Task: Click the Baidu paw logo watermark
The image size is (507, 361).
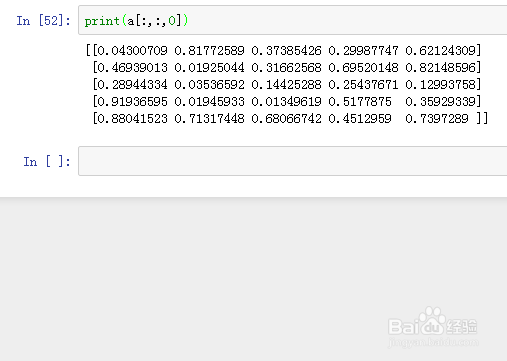Action: 432,321
